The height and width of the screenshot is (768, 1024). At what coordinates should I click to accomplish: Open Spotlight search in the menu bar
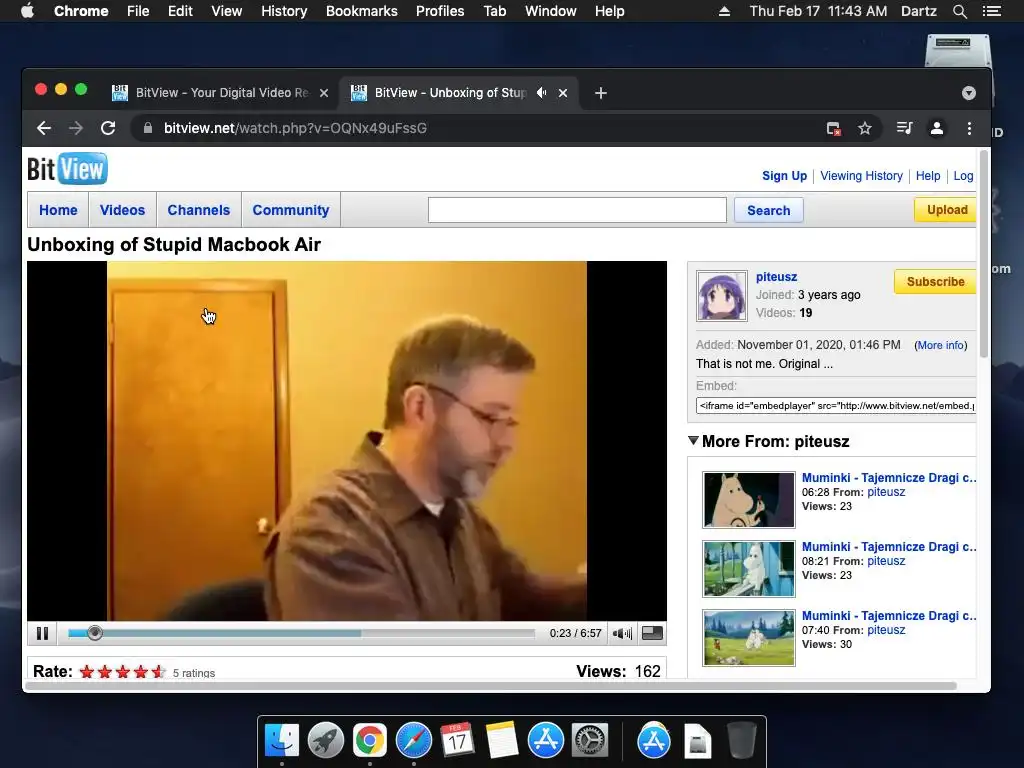click(960, 11)
